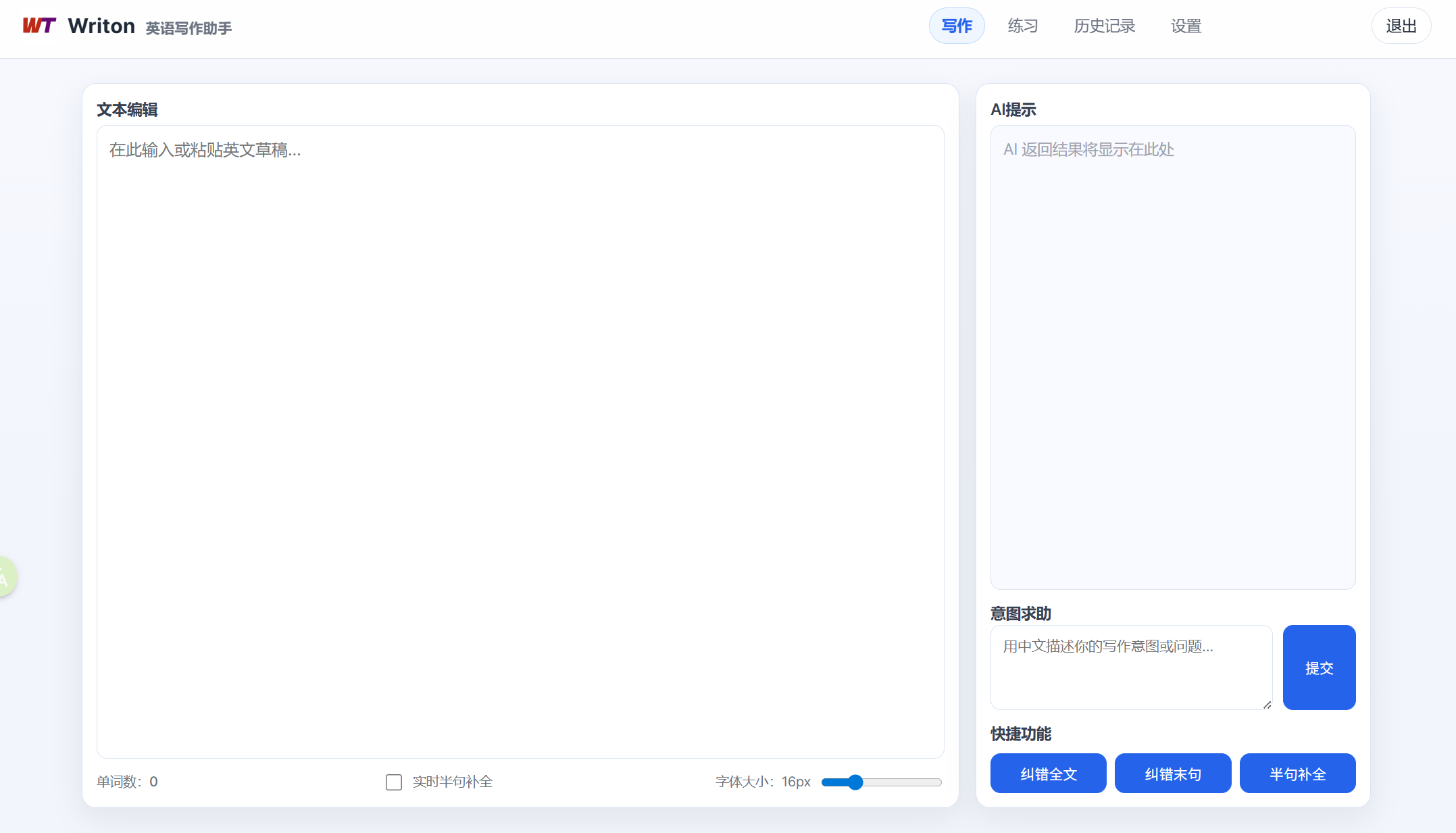Click the 实时半句补全 checkbox label text
This screenshot has height=833, width=1456.
coord(452,782)
